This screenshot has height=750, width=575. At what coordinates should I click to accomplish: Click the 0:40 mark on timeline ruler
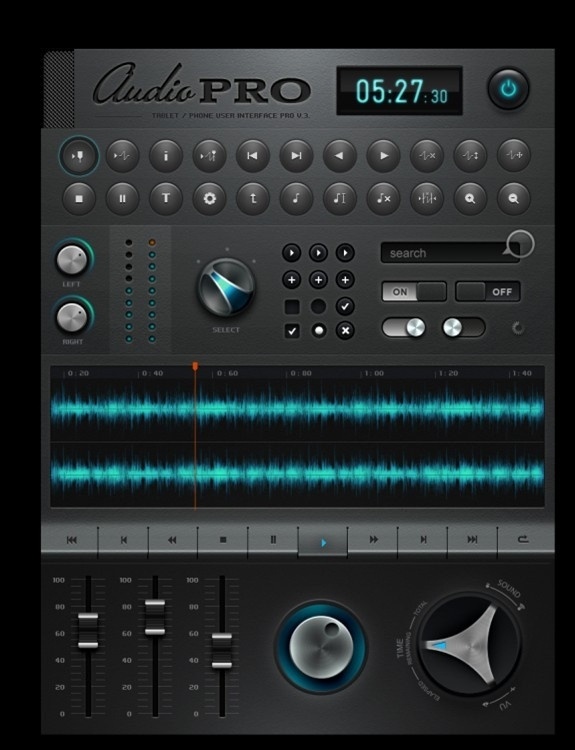coord(153,373)
